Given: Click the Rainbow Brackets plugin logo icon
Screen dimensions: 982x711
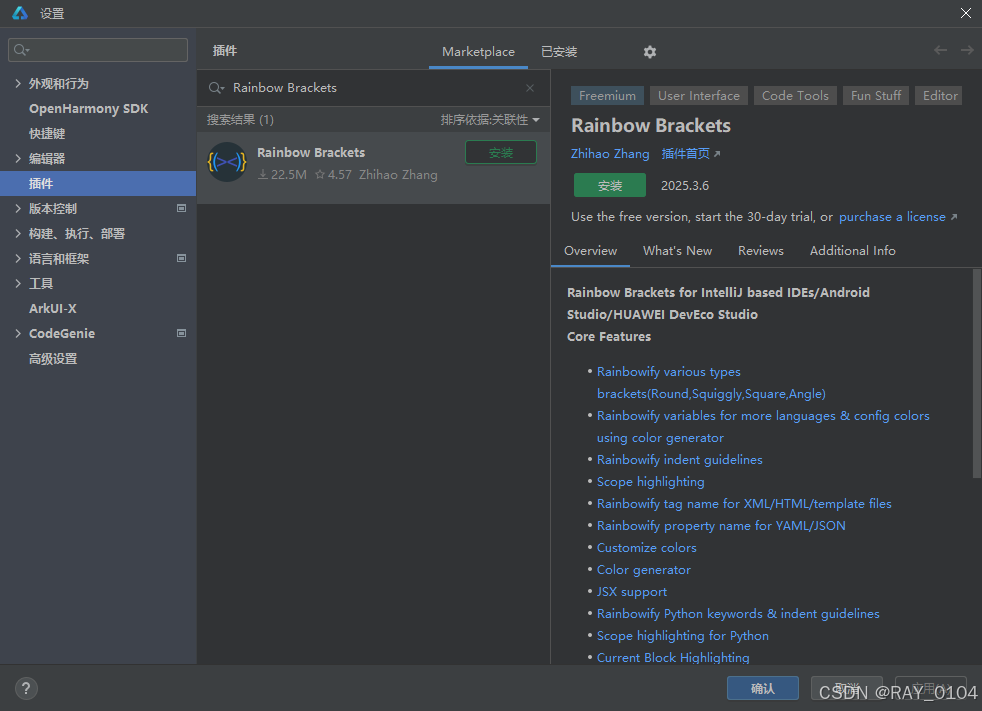Looking at the screenshot, I should pos(227,162).
